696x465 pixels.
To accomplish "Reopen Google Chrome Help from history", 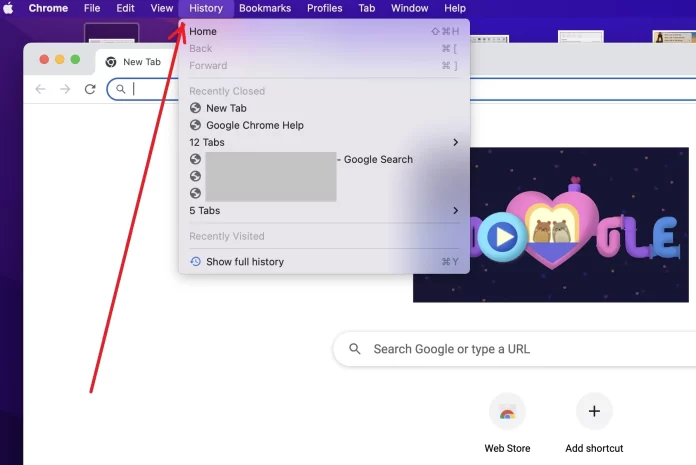I will 324,125.
